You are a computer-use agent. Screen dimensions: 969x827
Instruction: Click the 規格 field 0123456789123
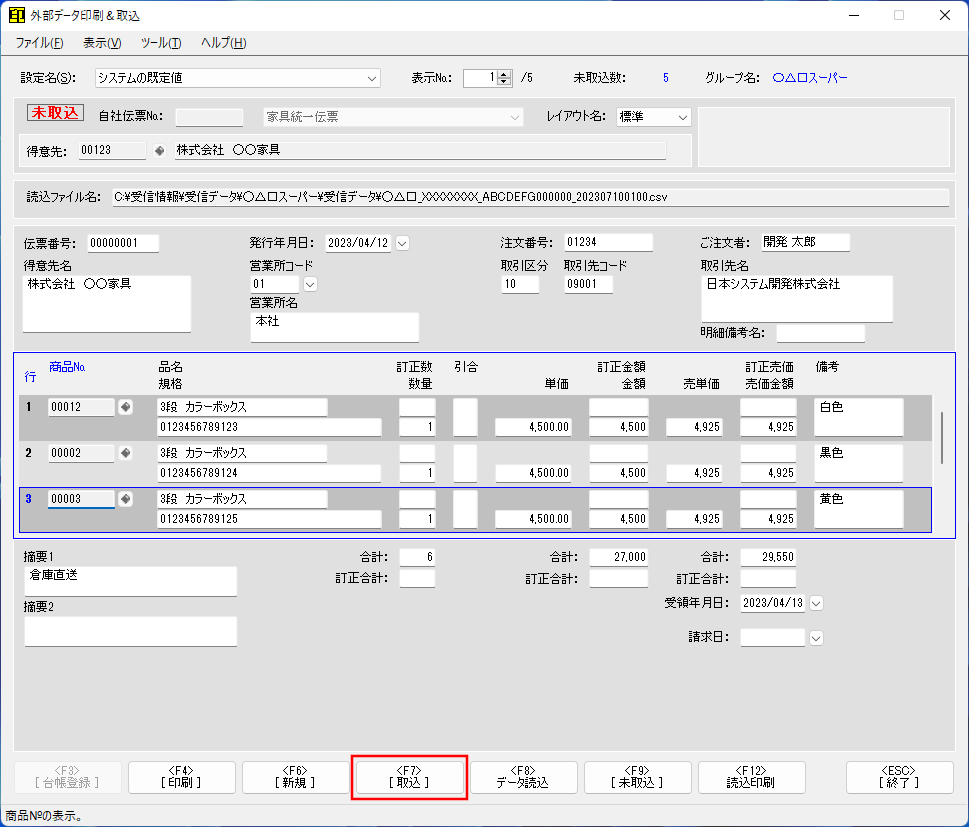[269, 427]
